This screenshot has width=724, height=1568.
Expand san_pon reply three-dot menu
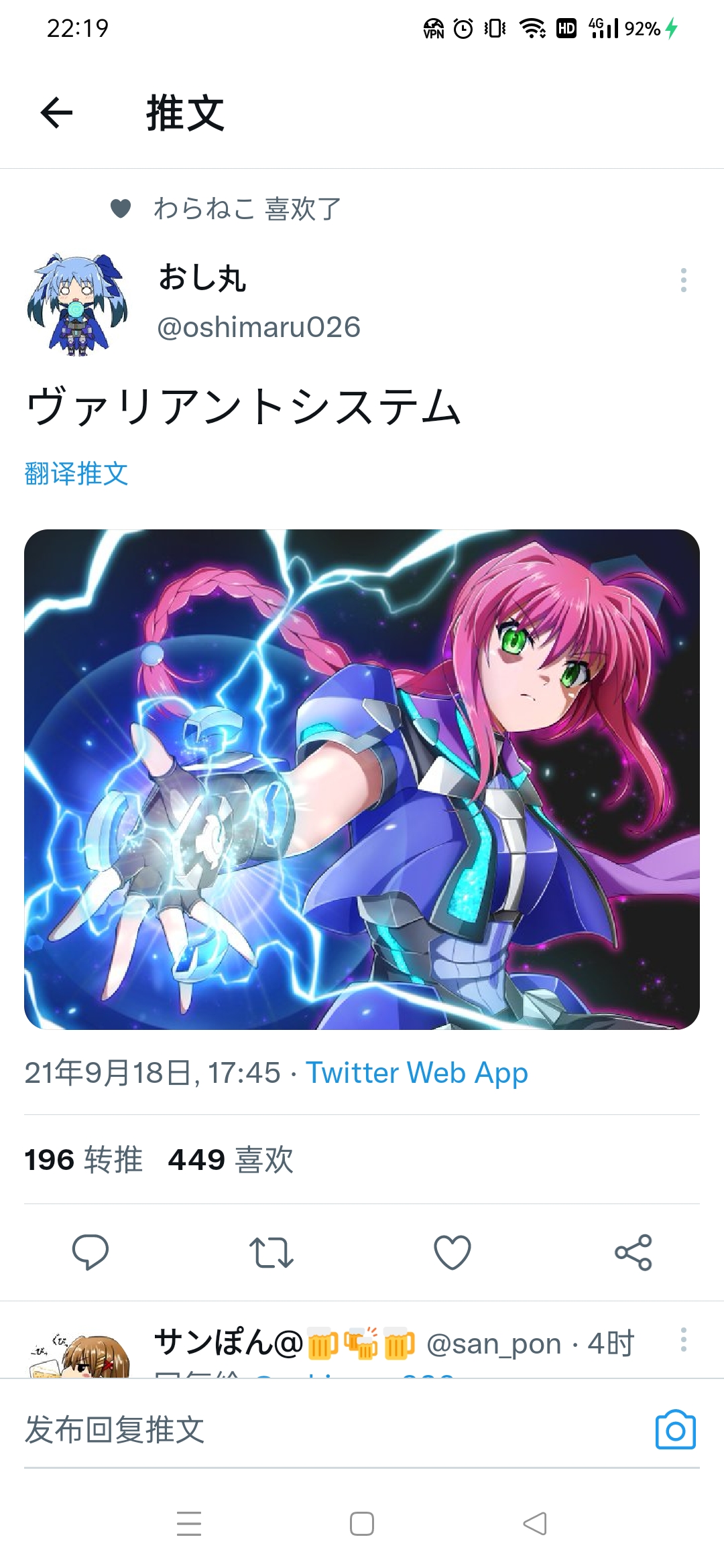pos(683,1339)
